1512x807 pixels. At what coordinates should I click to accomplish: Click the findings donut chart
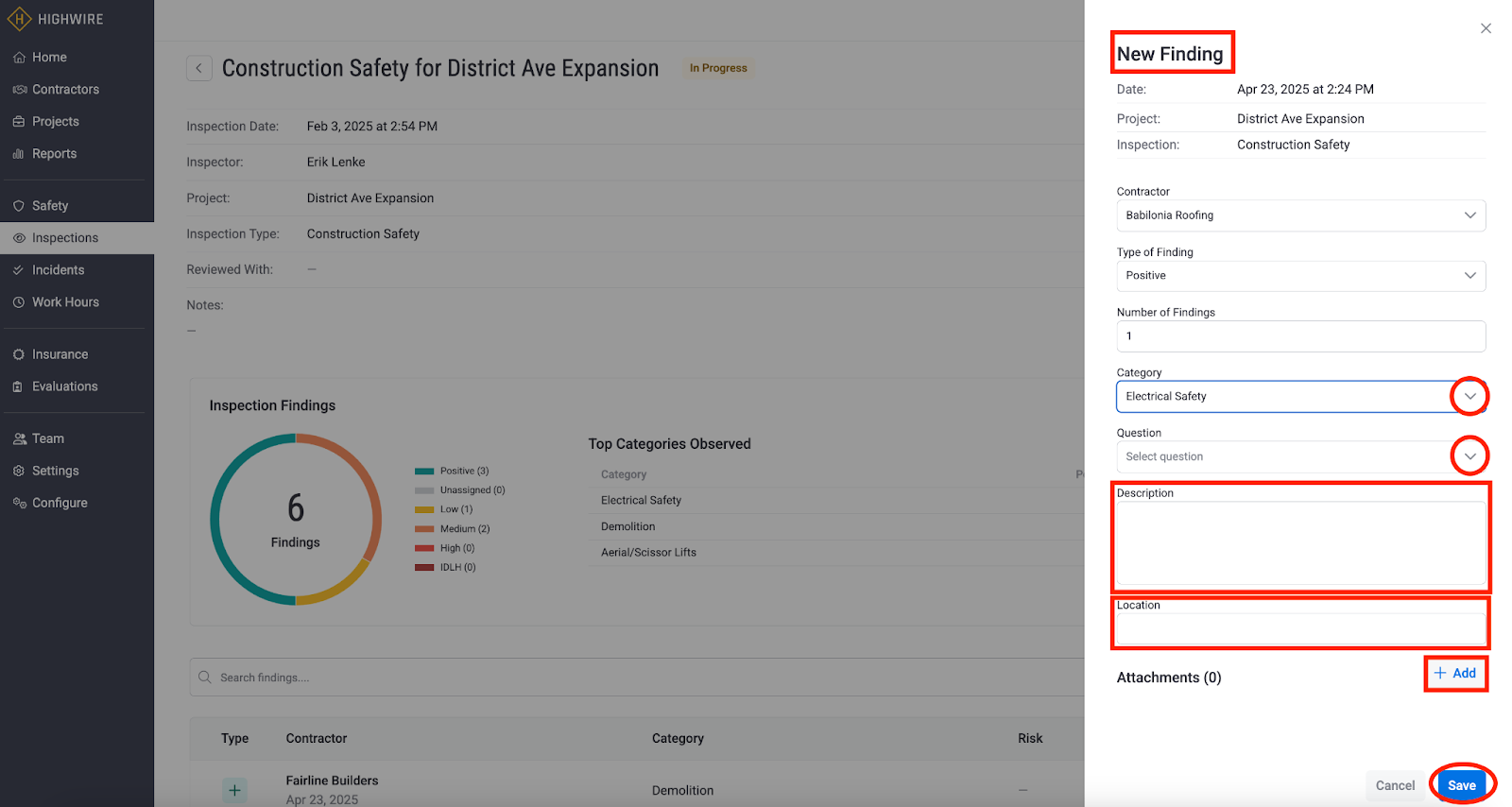click(296, 520)
